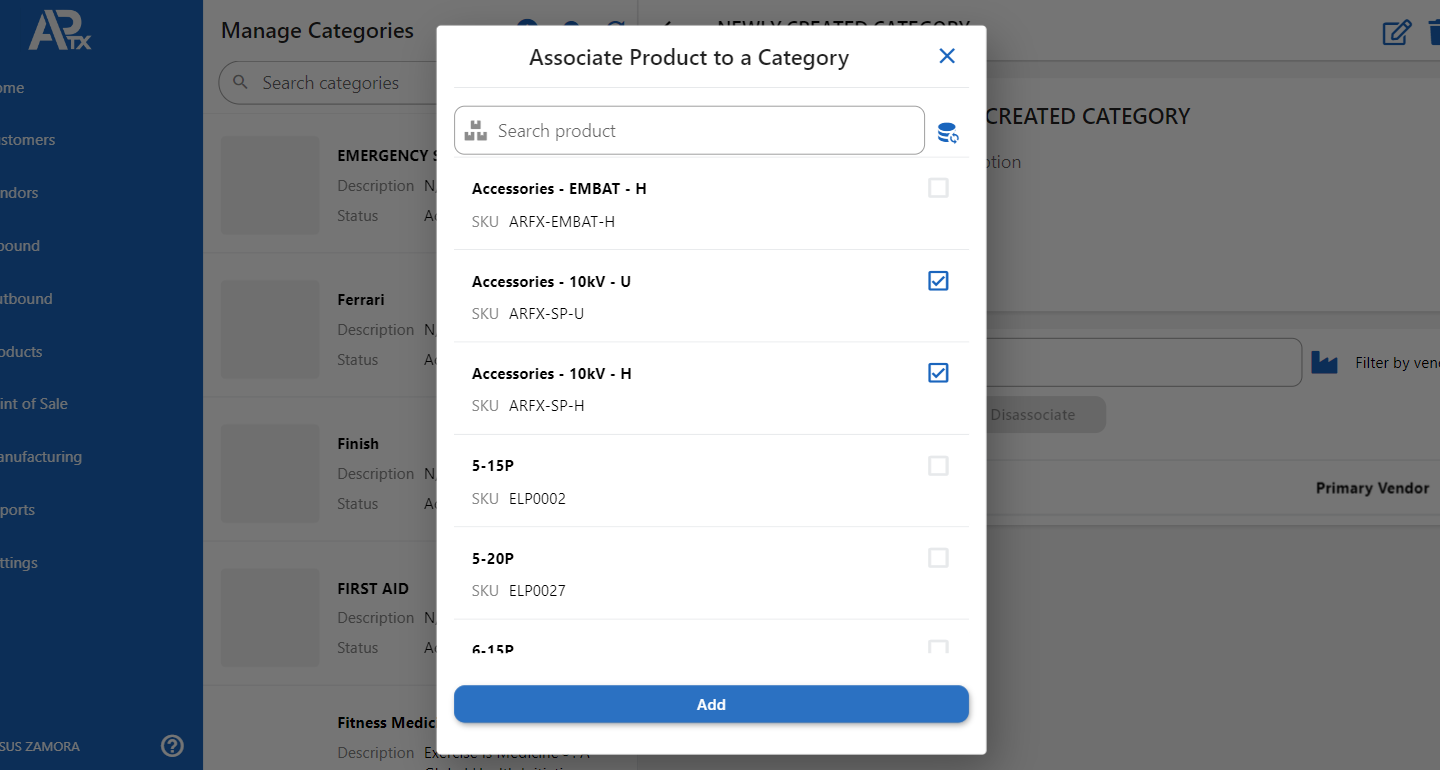
Task: Uncheck the Accessories - 10kV - H checkbox
Action: coord(938,373)
